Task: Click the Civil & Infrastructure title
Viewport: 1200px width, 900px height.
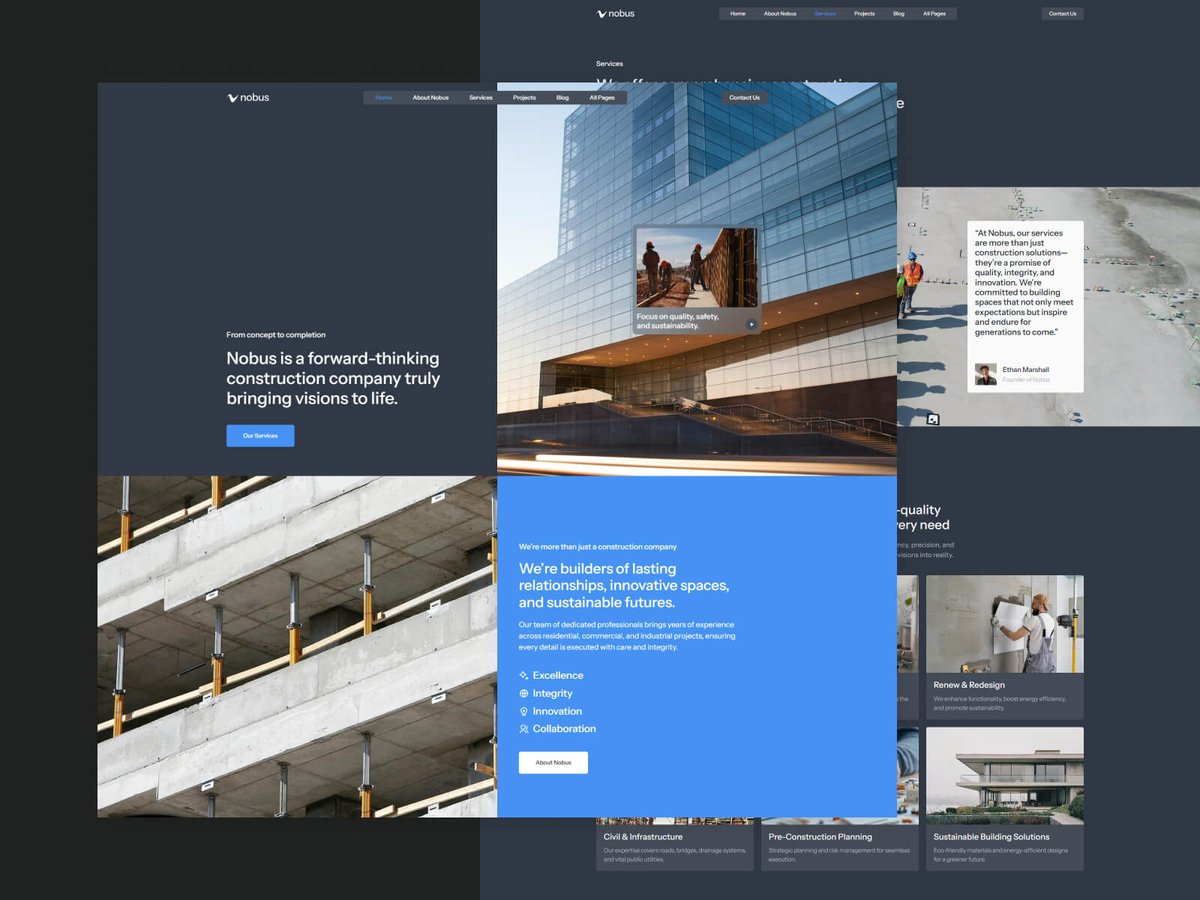Action: 643,837
